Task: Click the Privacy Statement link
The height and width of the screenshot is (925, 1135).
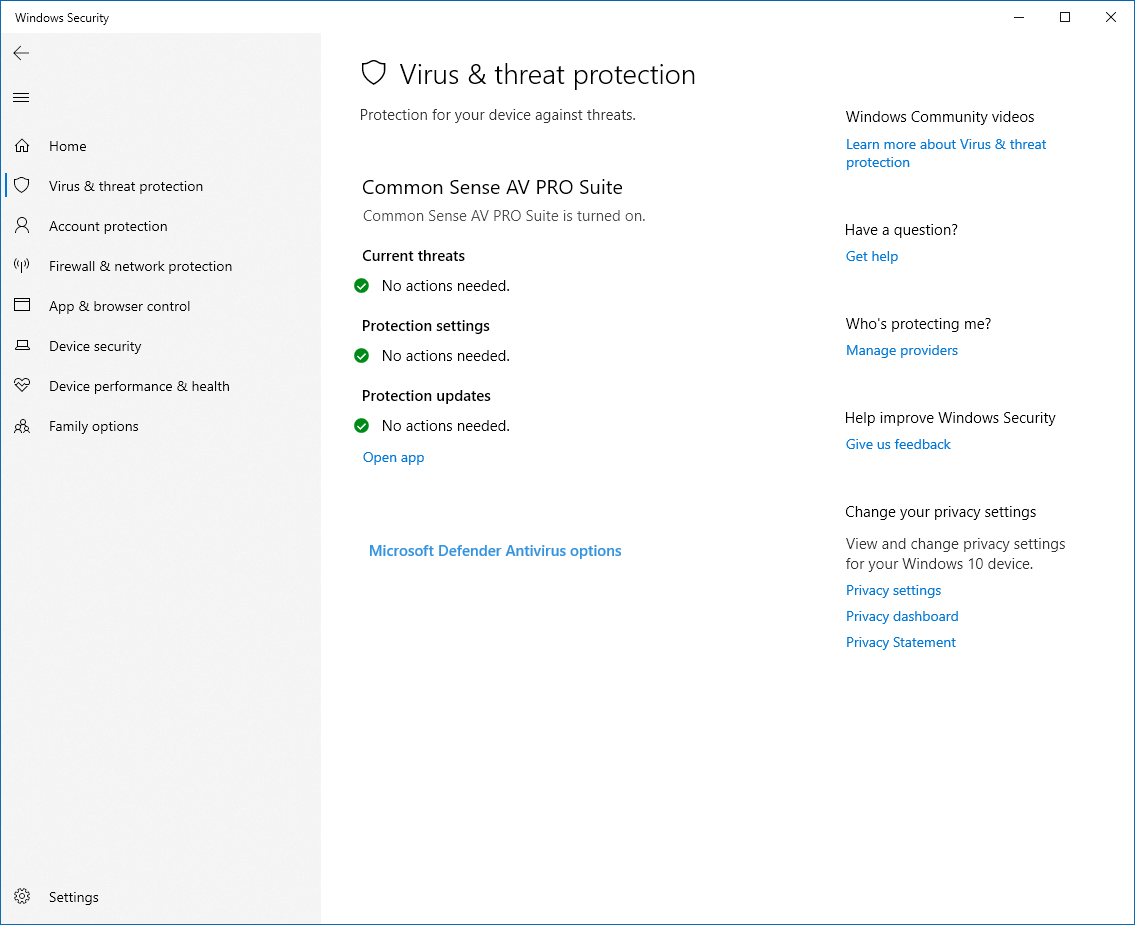Action: click(x=901, y=642)
